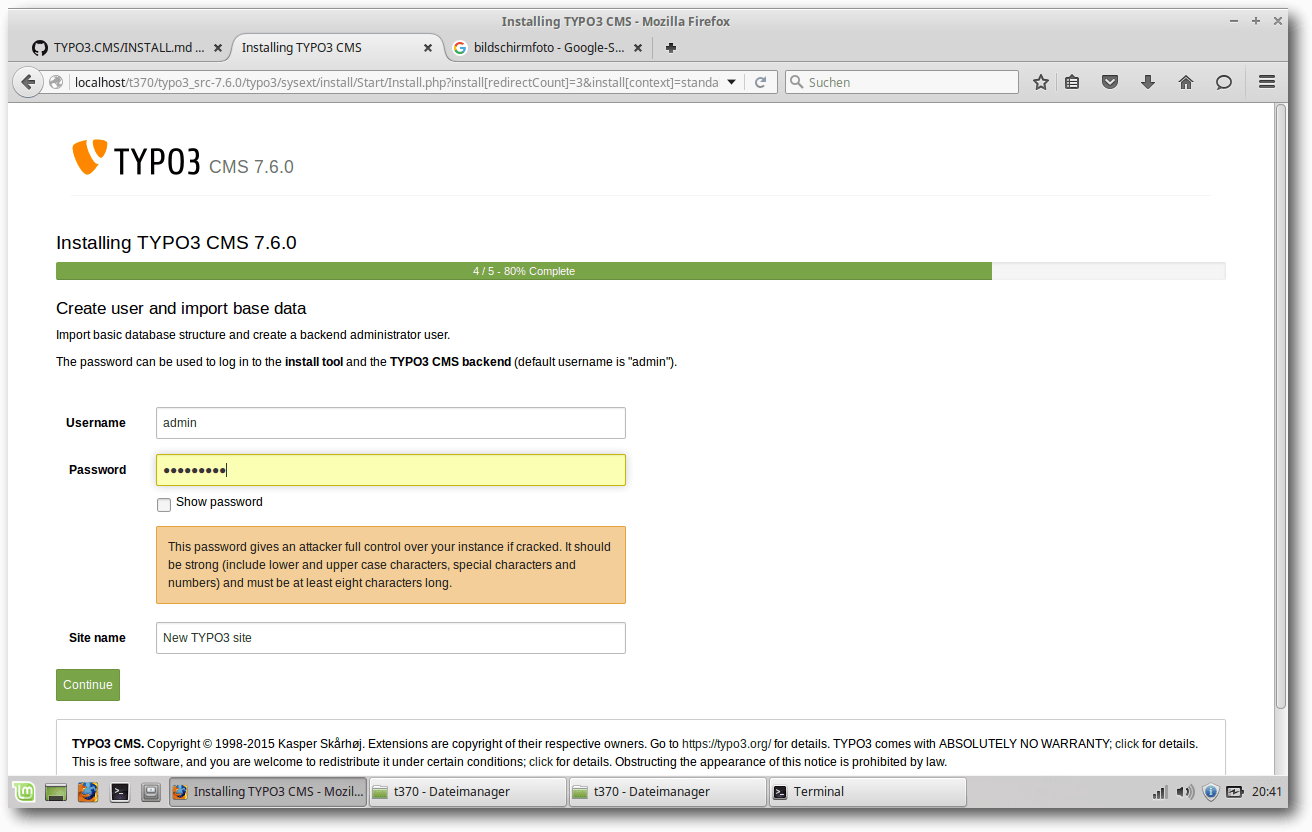Click into the Username field

391,423
